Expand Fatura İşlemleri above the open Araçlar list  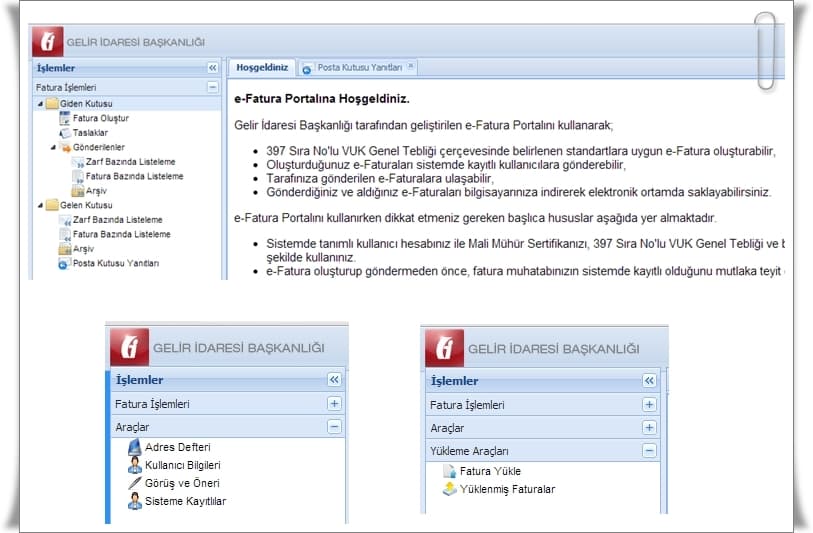(x=334, y=403)
